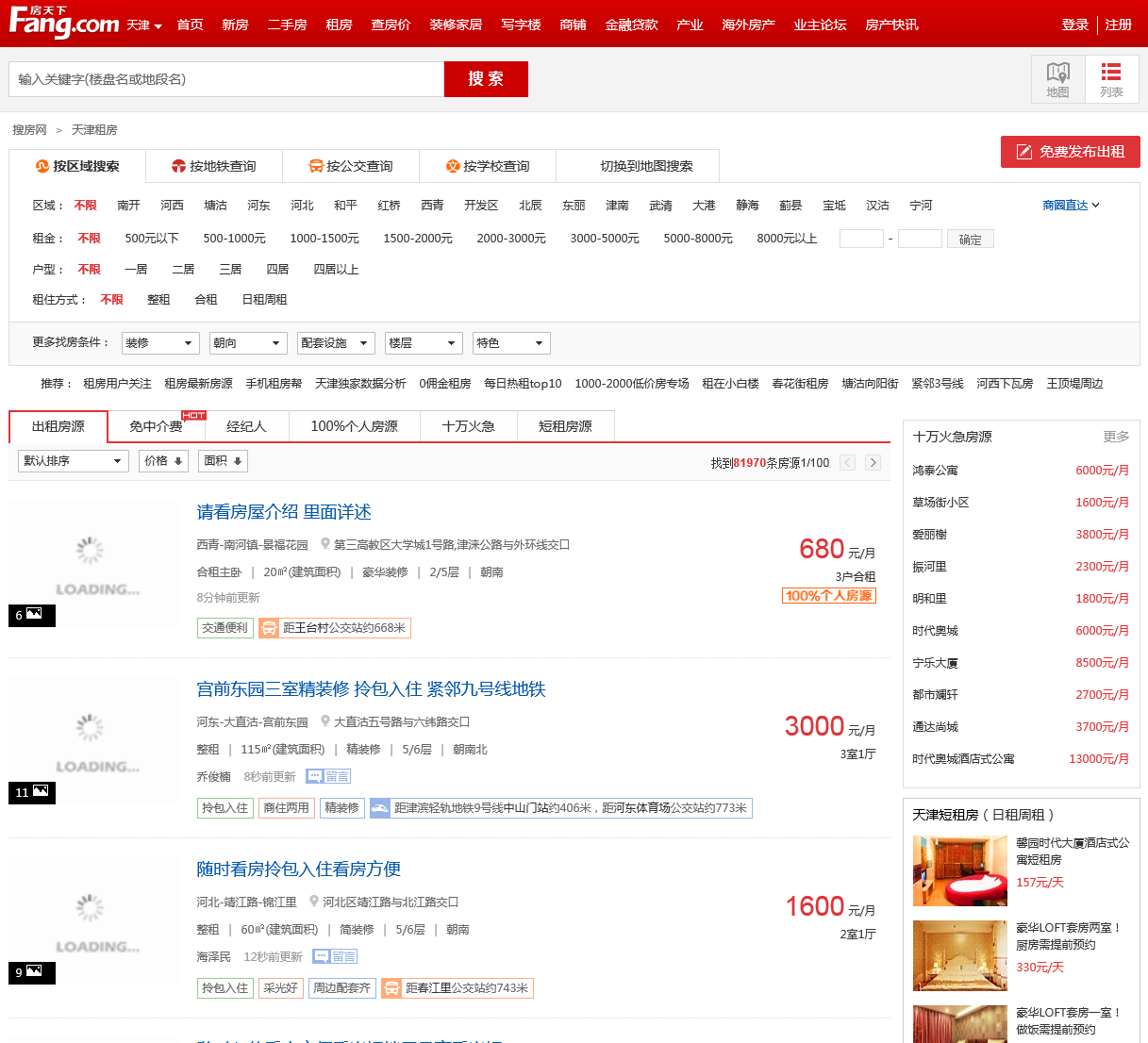This screenshot has height=1043, width=1148.
Task: Click bus icon near 距春江里公交站约743米
Action: point(391,988)
